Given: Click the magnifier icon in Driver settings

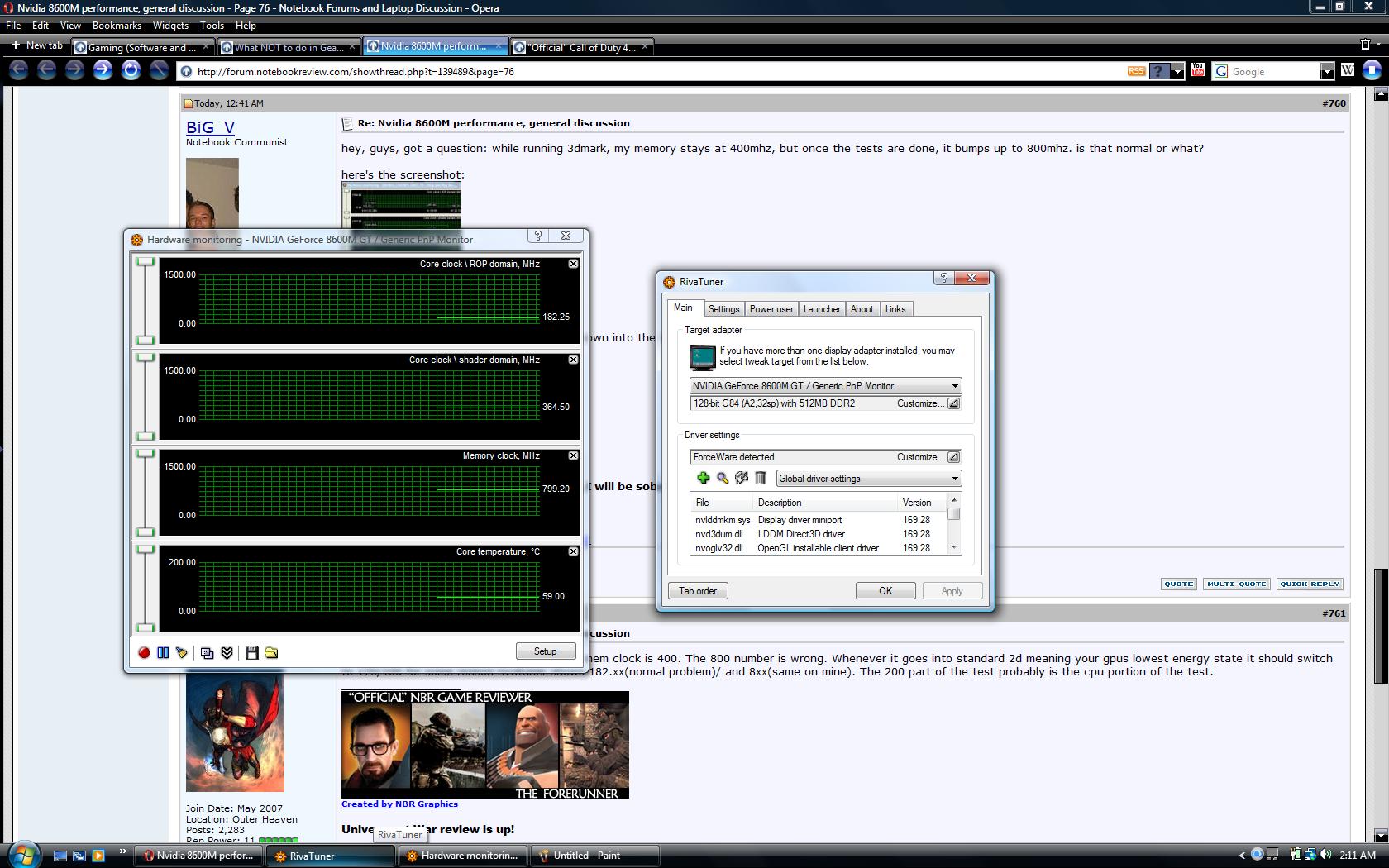Looking at the screenshot, I should (x=723, y=478).
